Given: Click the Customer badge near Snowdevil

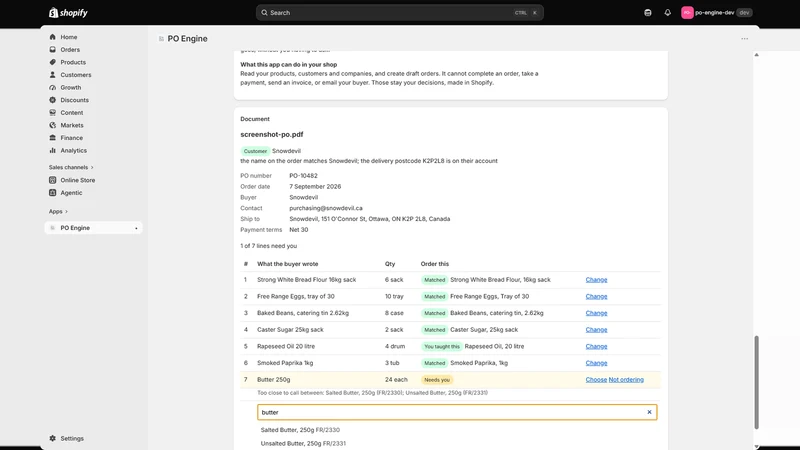Looking at the screenshot, I should (255, 151).
